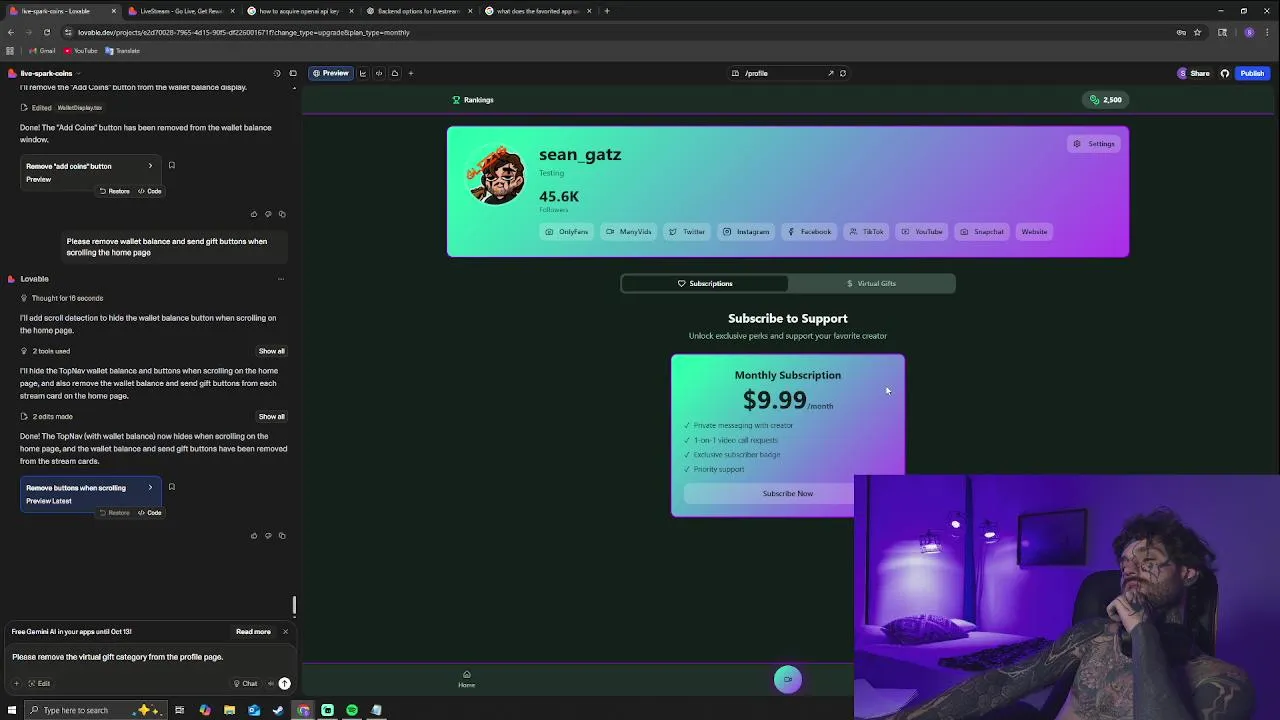1280x720 pixels.
Task: Focus the chat message input field
Action: point(150,657)
